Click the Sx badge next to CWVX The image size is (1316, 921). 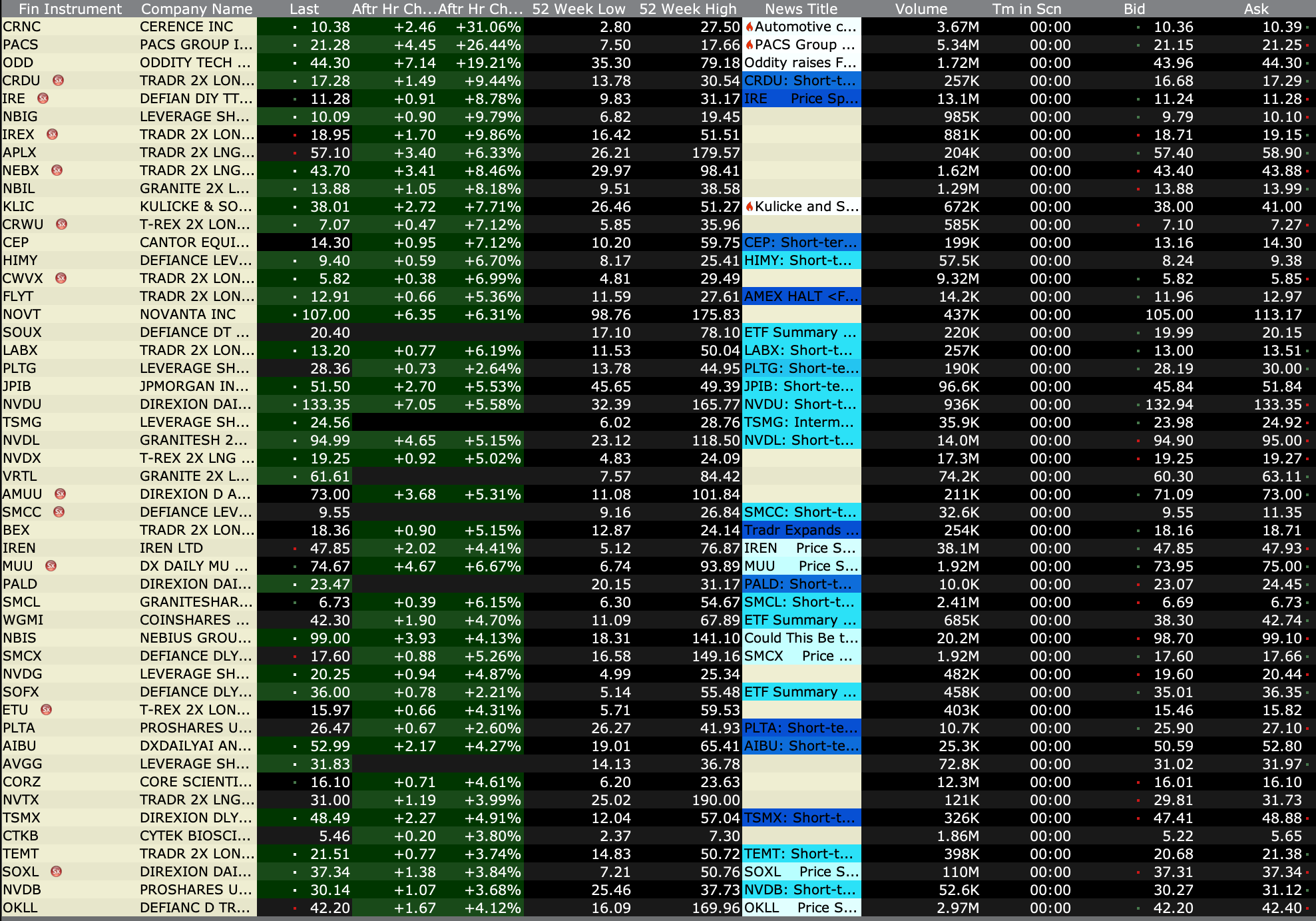point(61,278)
